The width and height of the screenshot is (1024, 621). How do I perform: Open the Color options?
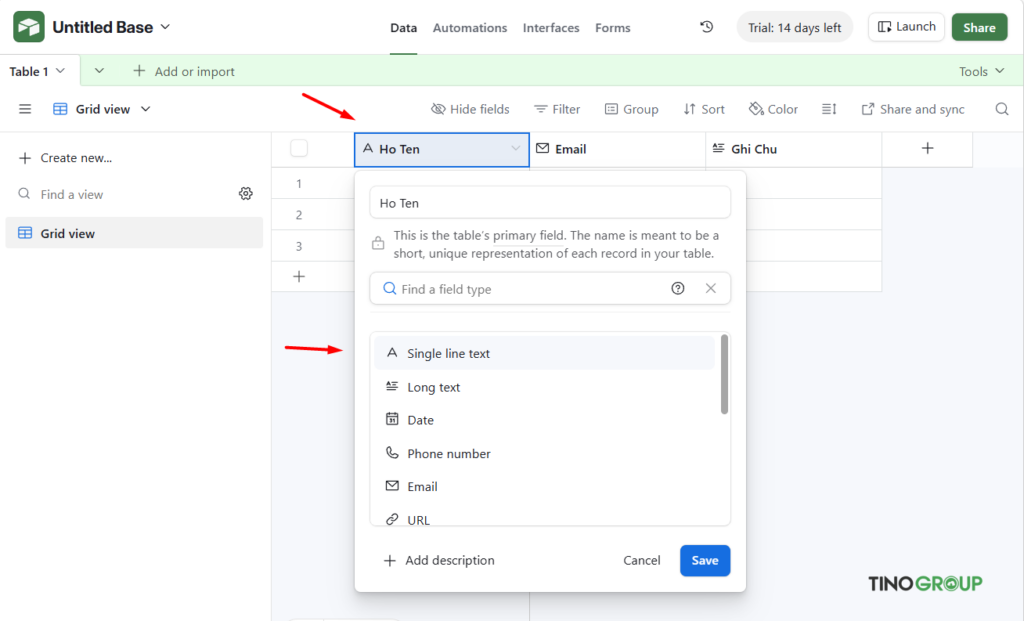[773, 109]
